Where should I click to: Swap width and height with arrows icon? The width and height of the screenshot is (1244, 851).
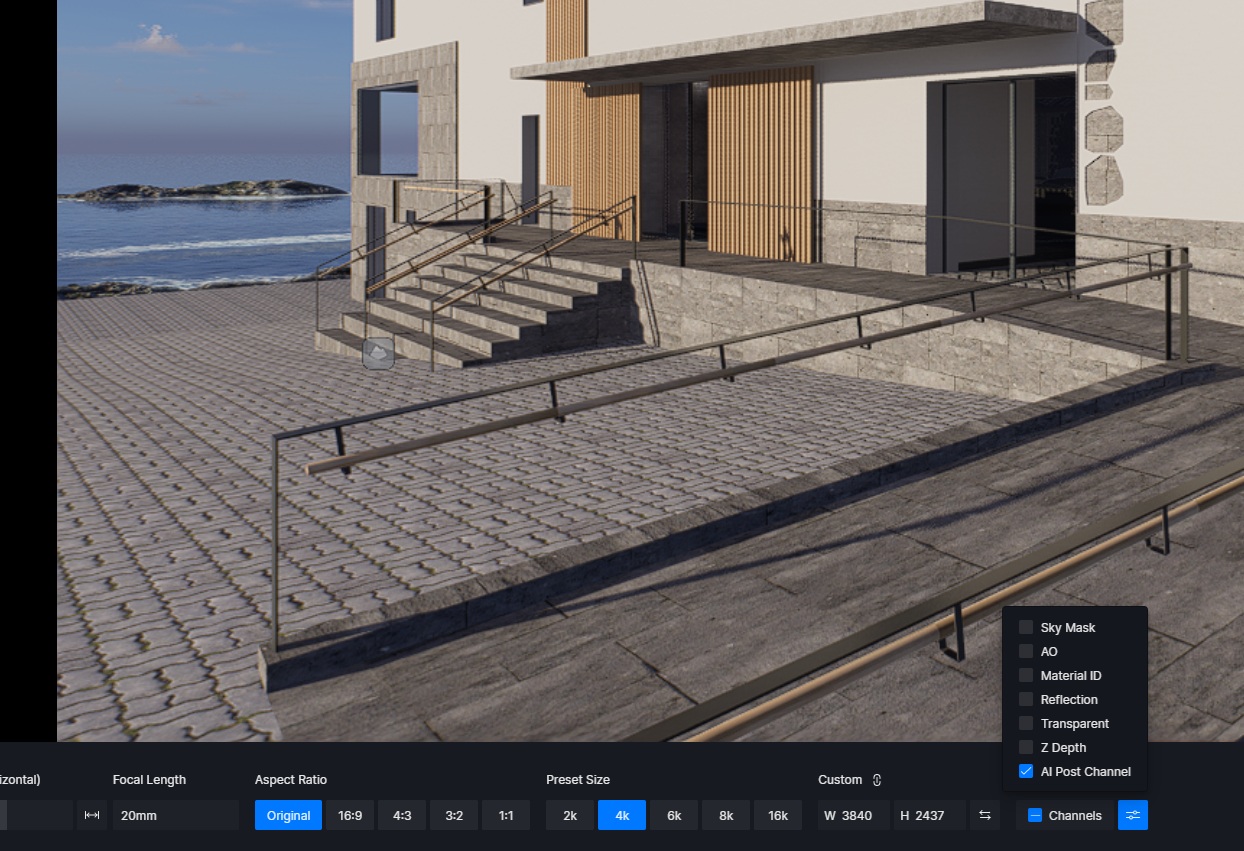[985, 815]
